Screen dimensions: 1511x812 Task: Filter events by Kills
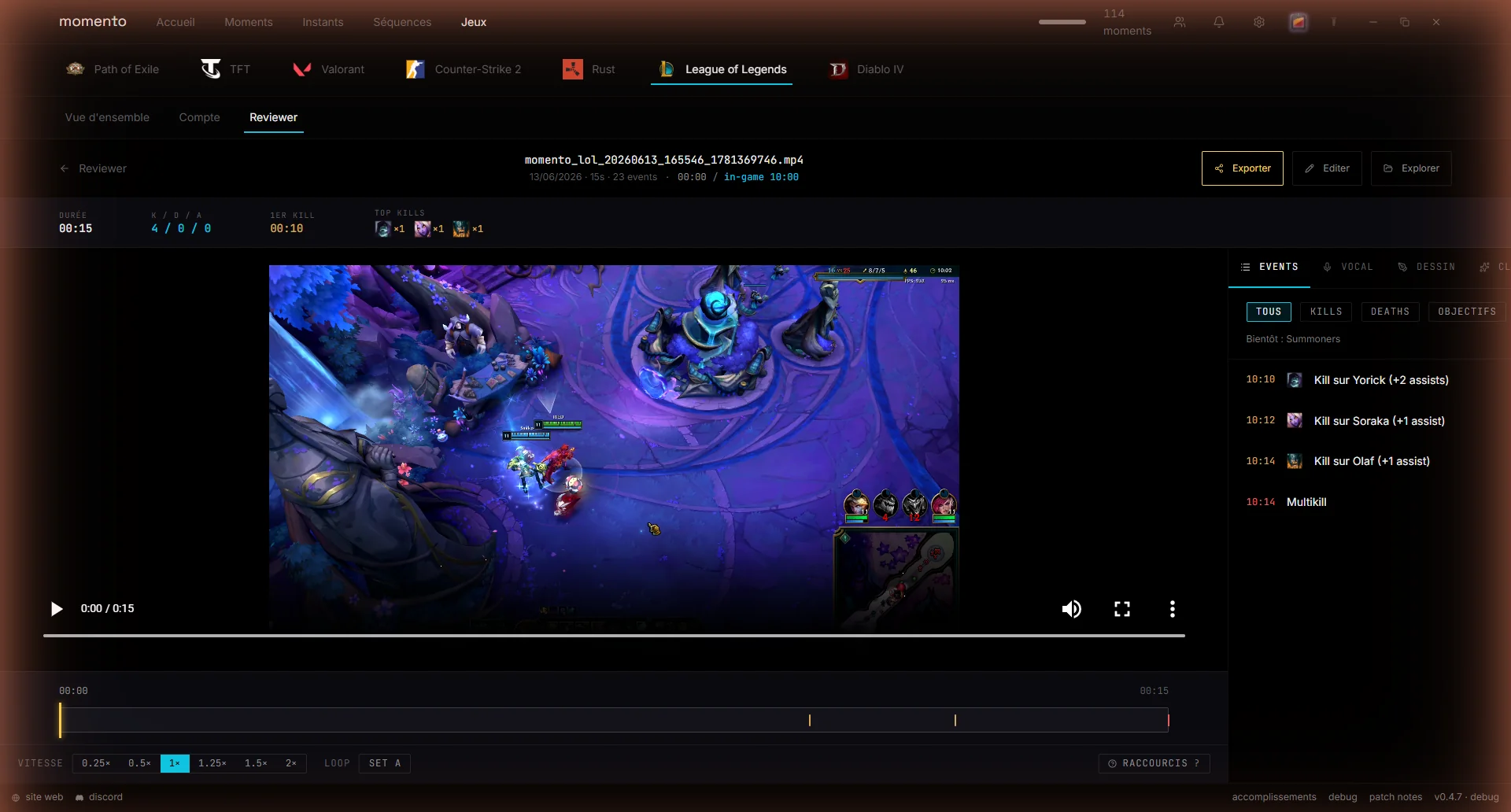[1326, 312]
